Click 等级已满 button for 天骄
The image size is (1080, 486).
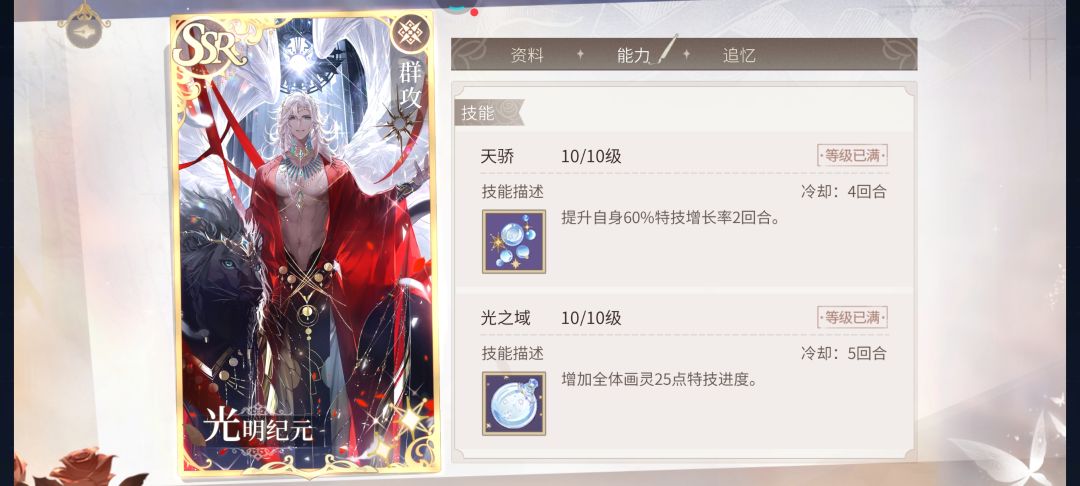click(x=852, y=156)
